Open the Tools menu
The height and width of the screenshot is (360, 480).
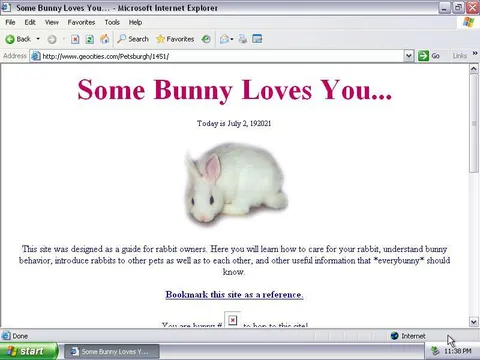(112, 22)
